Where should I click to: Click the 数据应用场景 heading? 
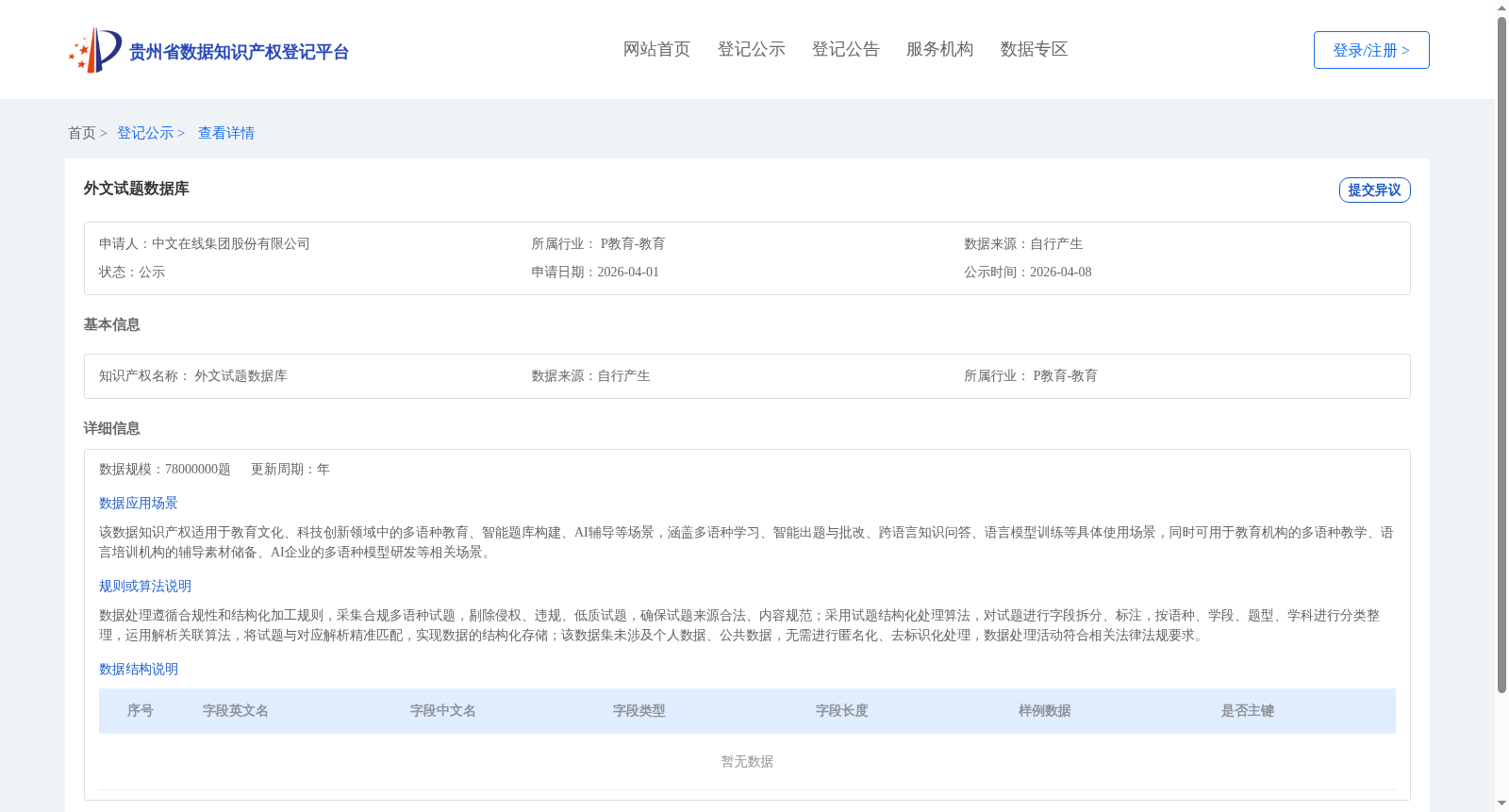[139, 503]
